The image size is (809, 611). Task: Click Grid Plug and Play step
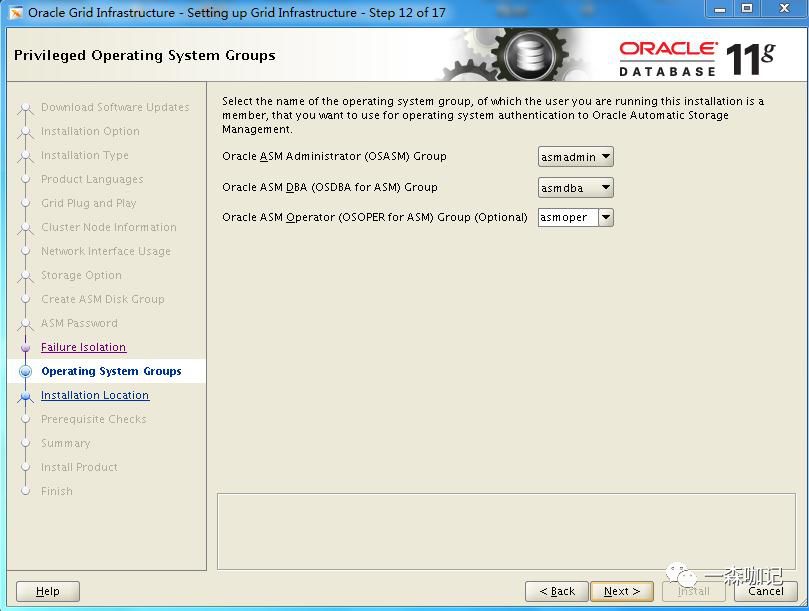[x=88, y=203]
